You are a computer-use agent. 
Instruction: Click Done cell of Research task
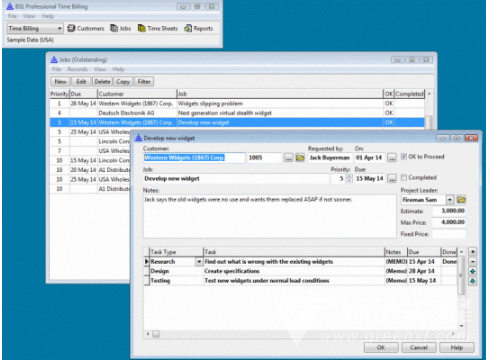tap(449, 262)
